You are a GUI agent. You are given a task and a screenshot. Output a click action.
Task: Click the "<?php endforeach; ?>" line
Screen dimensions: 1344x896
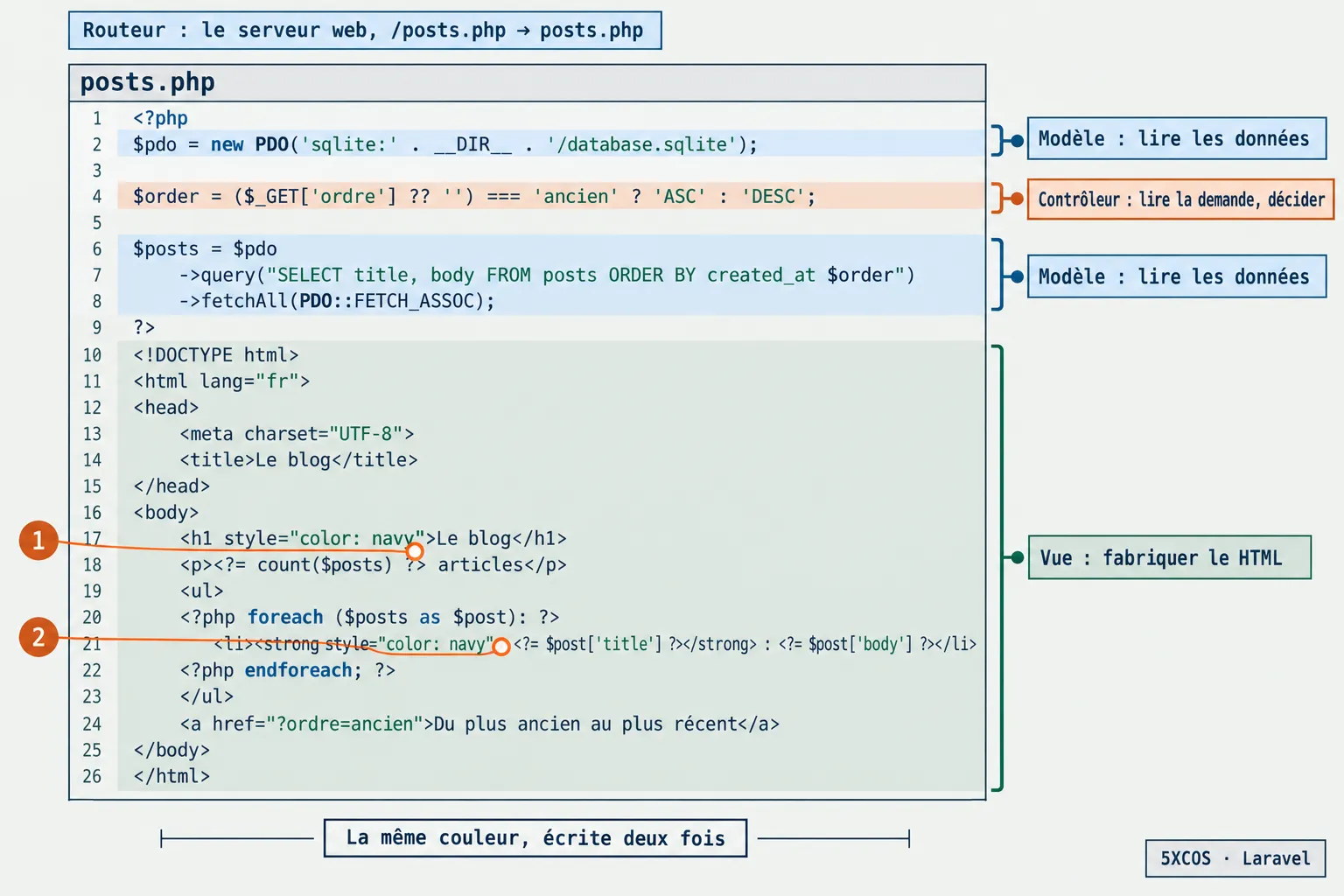pyautogui.click(x=287, y=671)
